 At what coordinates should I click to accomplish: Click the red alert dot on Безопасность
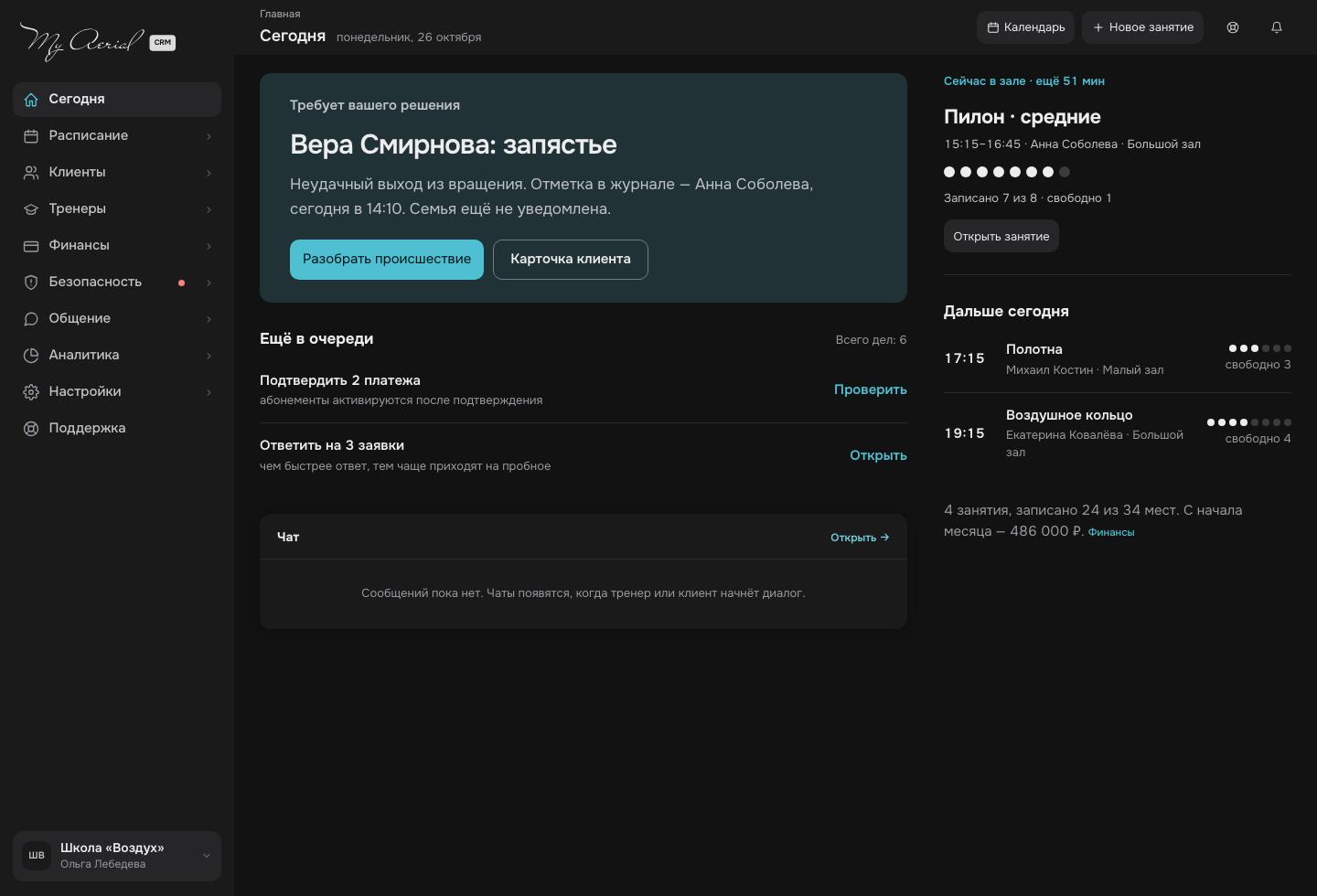click(181, 283)
